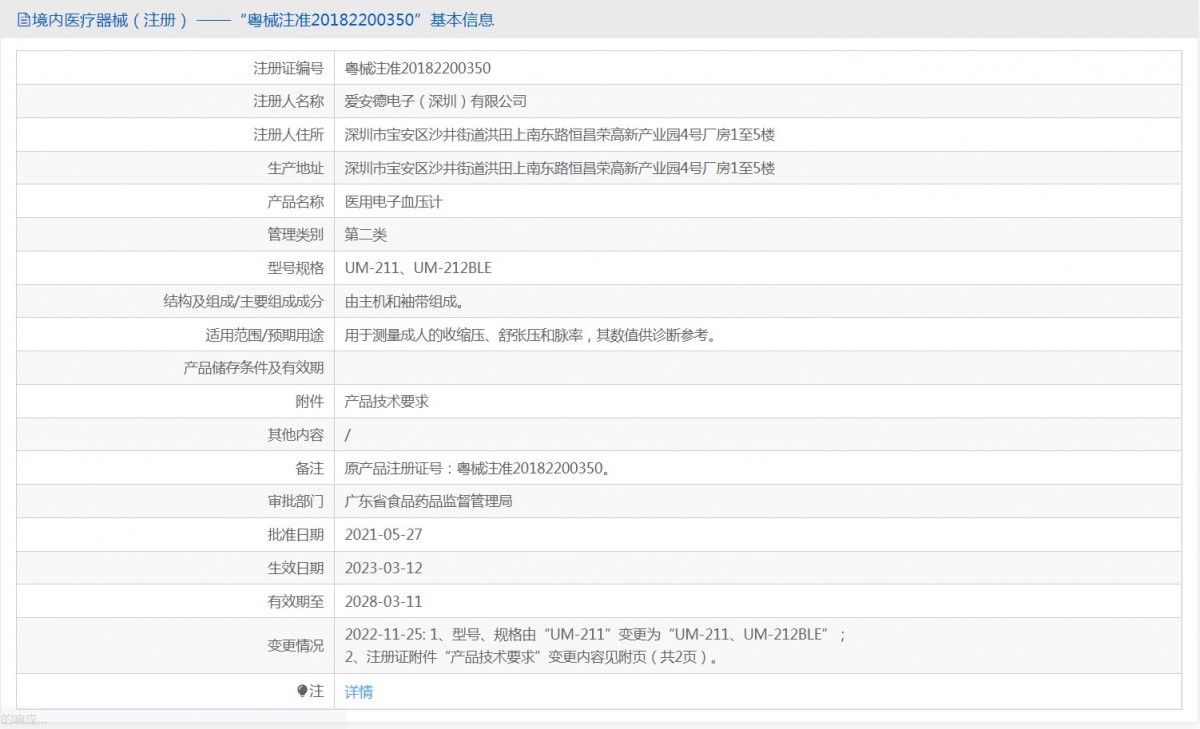Click the 批准日期 label
The image size is (1200, 729).
pyautogui.click(x=296, y=535)
